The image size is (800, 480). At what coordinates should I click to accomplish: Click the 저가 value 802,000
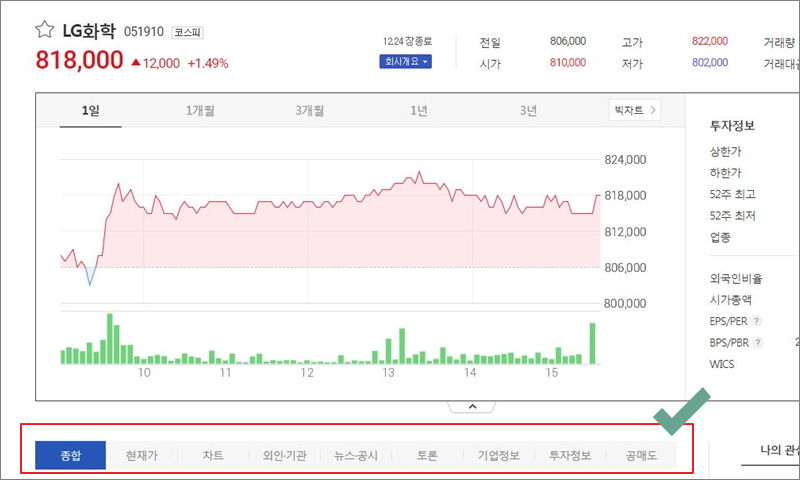coord(710,62)
